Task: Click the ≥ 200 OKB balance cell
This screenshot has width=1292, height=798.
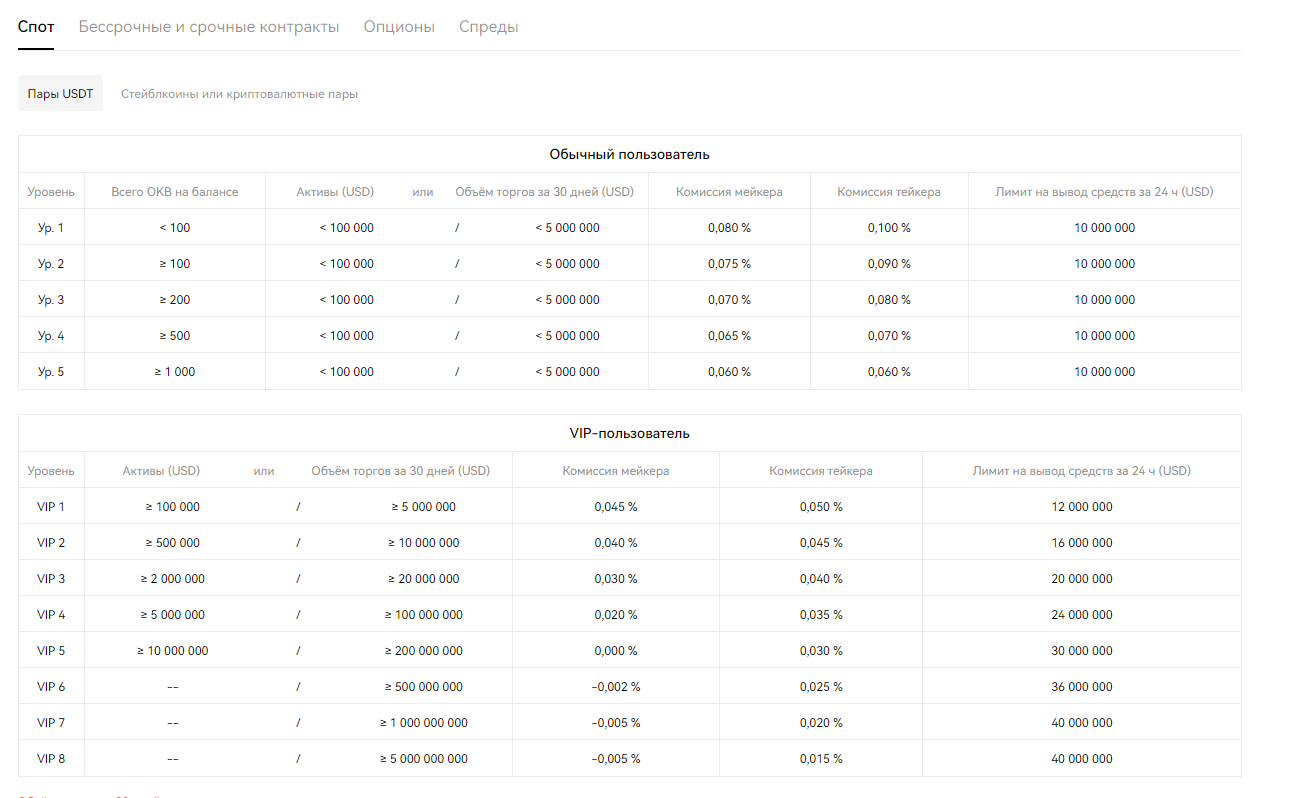Action: pyautogui.click(x=175, y=300)
